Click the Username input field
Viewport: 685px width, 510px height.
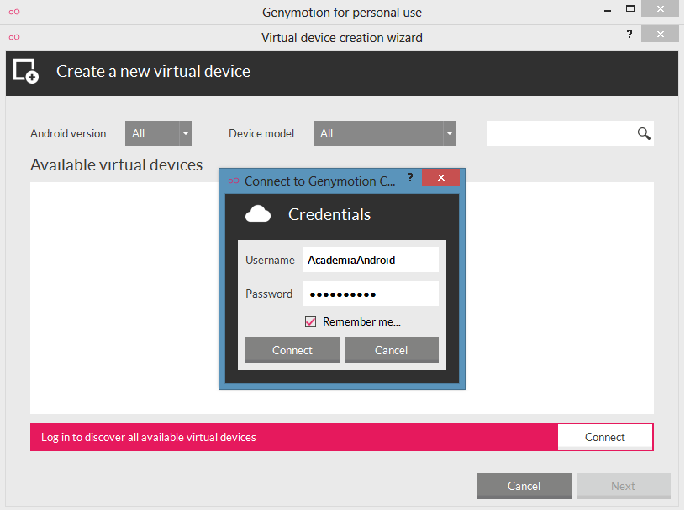(x=370, y=260)
